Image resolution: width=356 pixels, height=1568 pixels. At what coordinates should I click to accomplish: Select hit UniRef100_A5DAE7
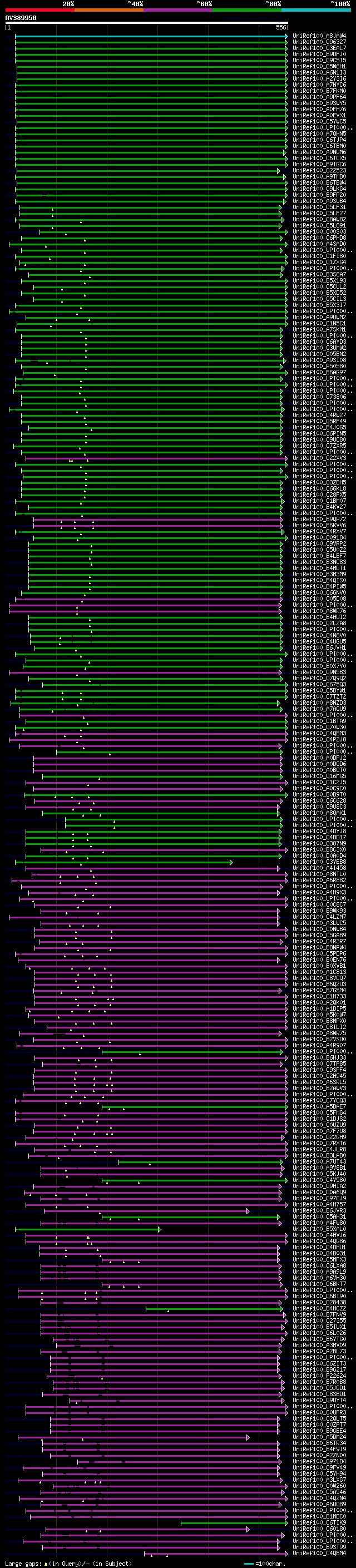point(319,1106)
